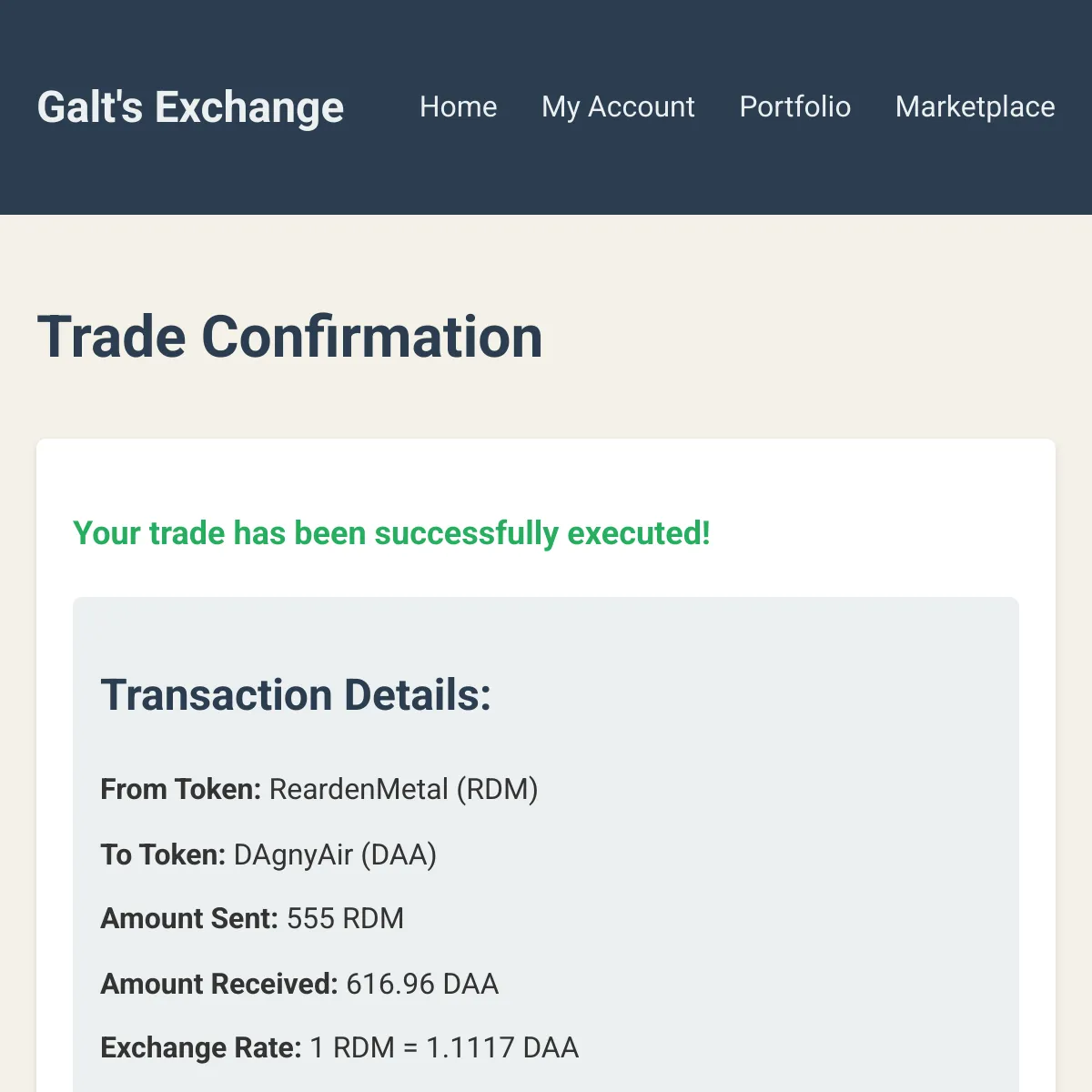Go to the Home page

pyautogui.click(x=458, y=107)
